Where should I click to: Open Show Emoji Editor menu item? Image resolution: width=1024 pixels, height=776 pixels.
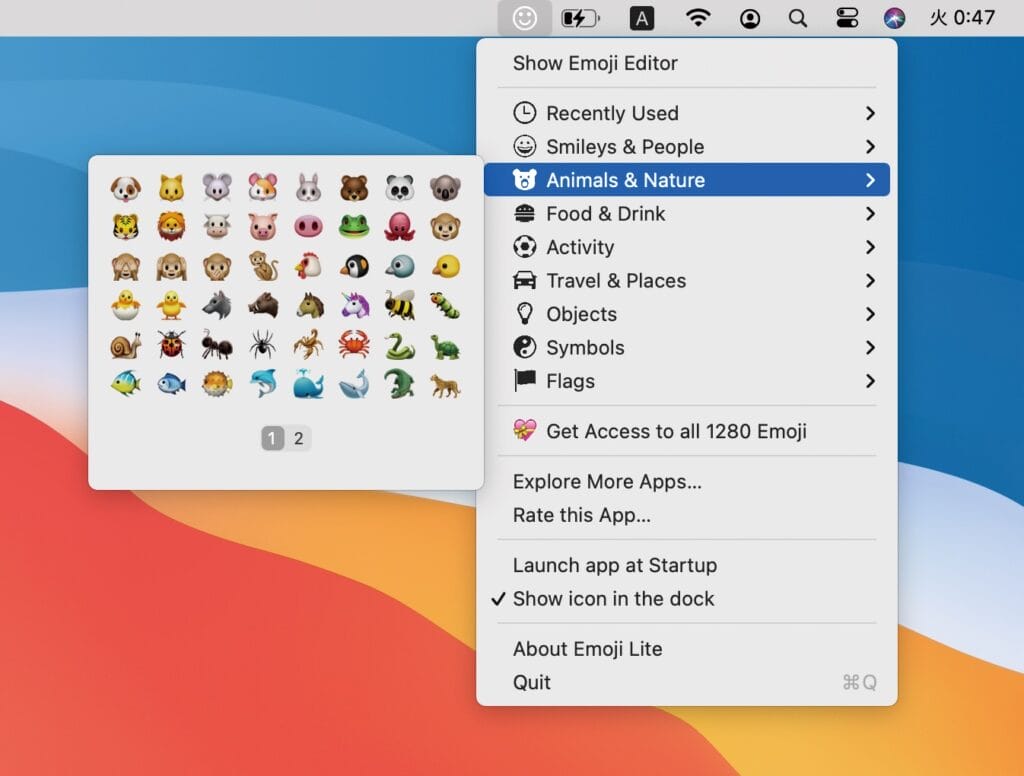point(595,63)
